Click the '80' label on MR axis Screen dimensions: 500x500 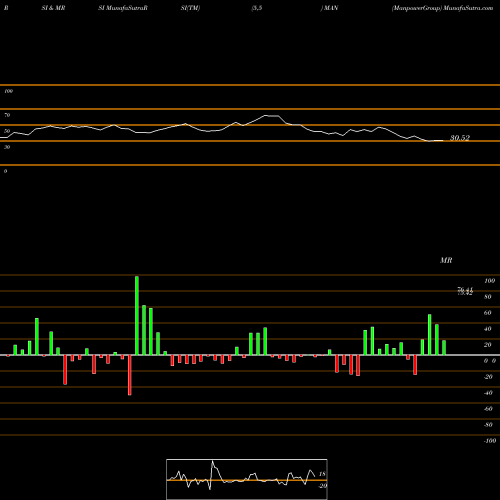(488, 297)
